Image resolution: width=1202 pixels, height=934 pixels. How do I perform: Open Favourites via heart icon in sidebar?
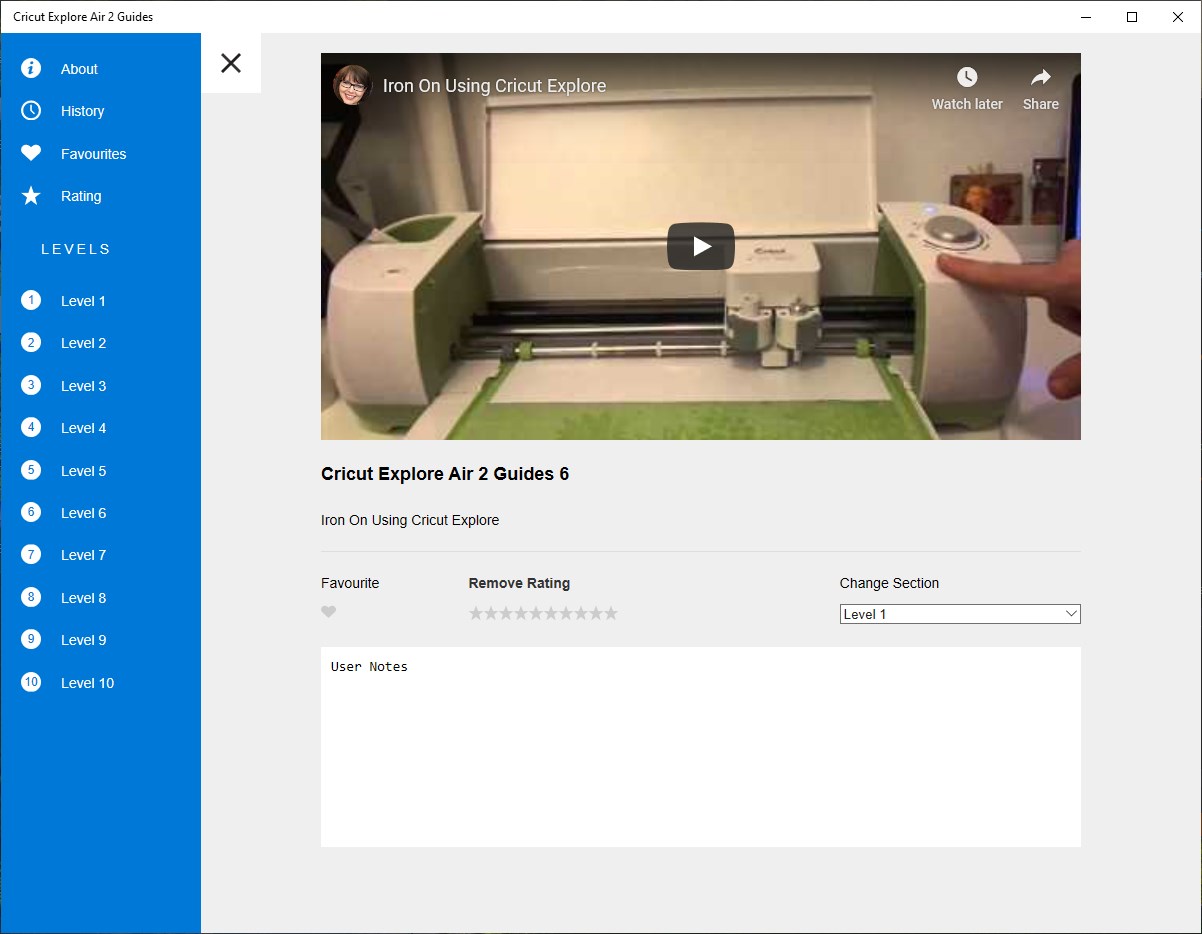[31, 153]
